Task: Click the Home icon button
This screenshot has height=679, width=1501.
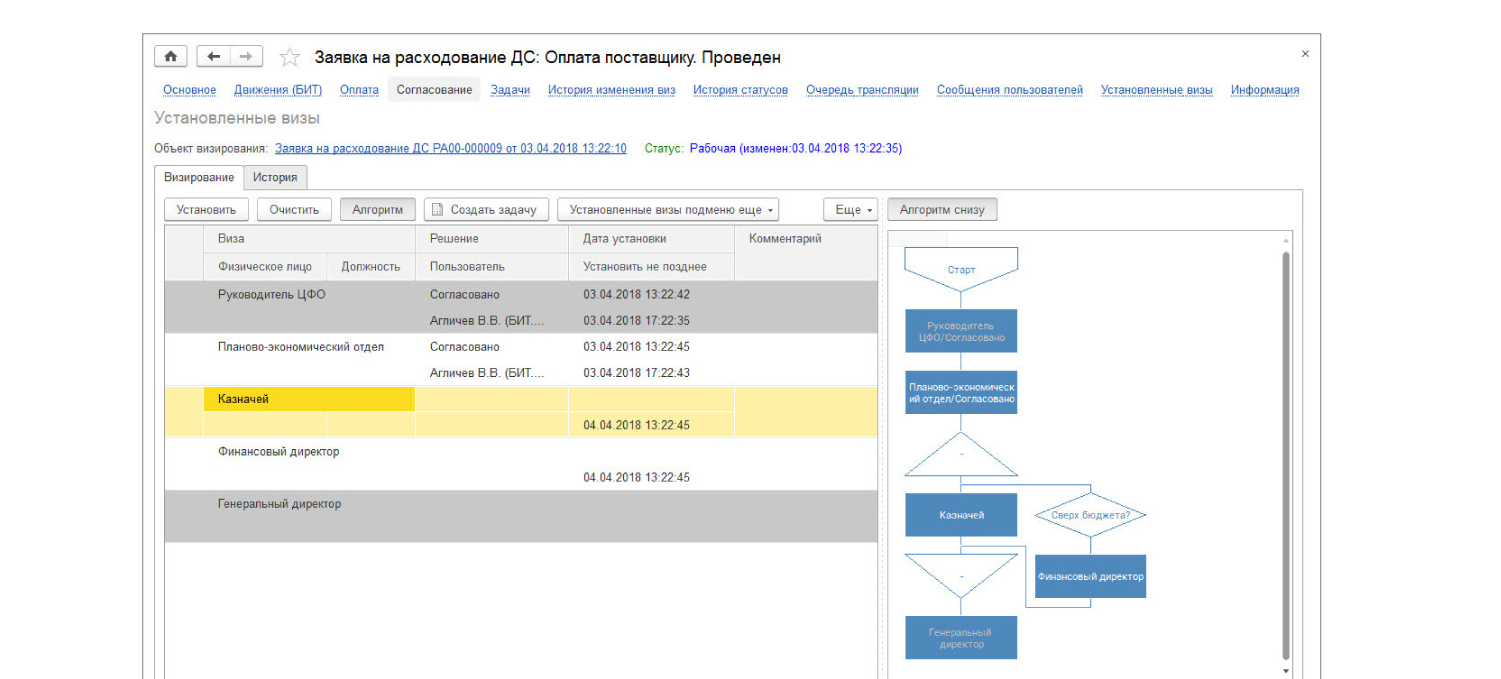Action: pyautogui.click(x=170, y=57)
